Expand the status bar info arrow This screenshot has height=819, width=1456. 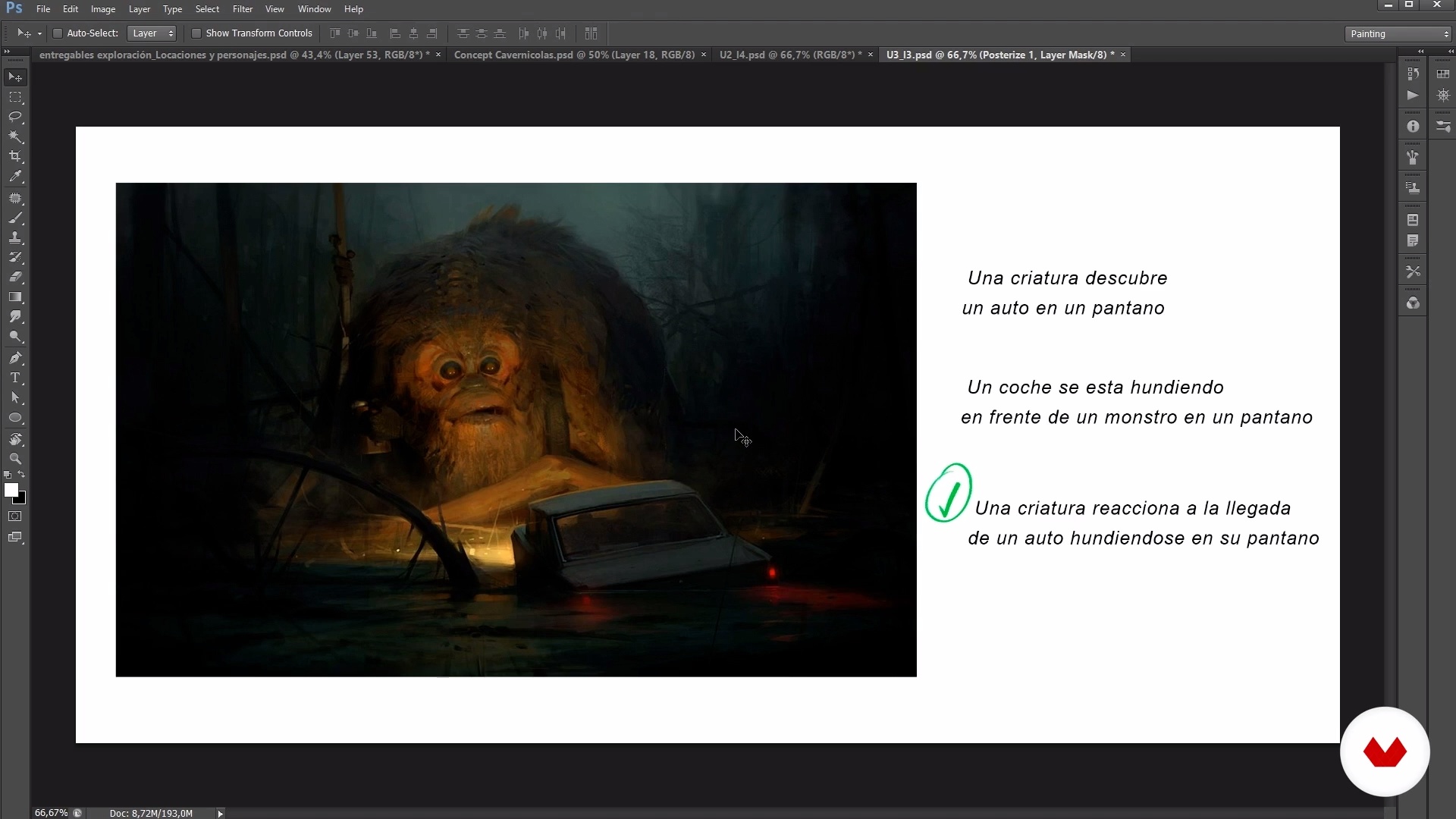(221, 814)
